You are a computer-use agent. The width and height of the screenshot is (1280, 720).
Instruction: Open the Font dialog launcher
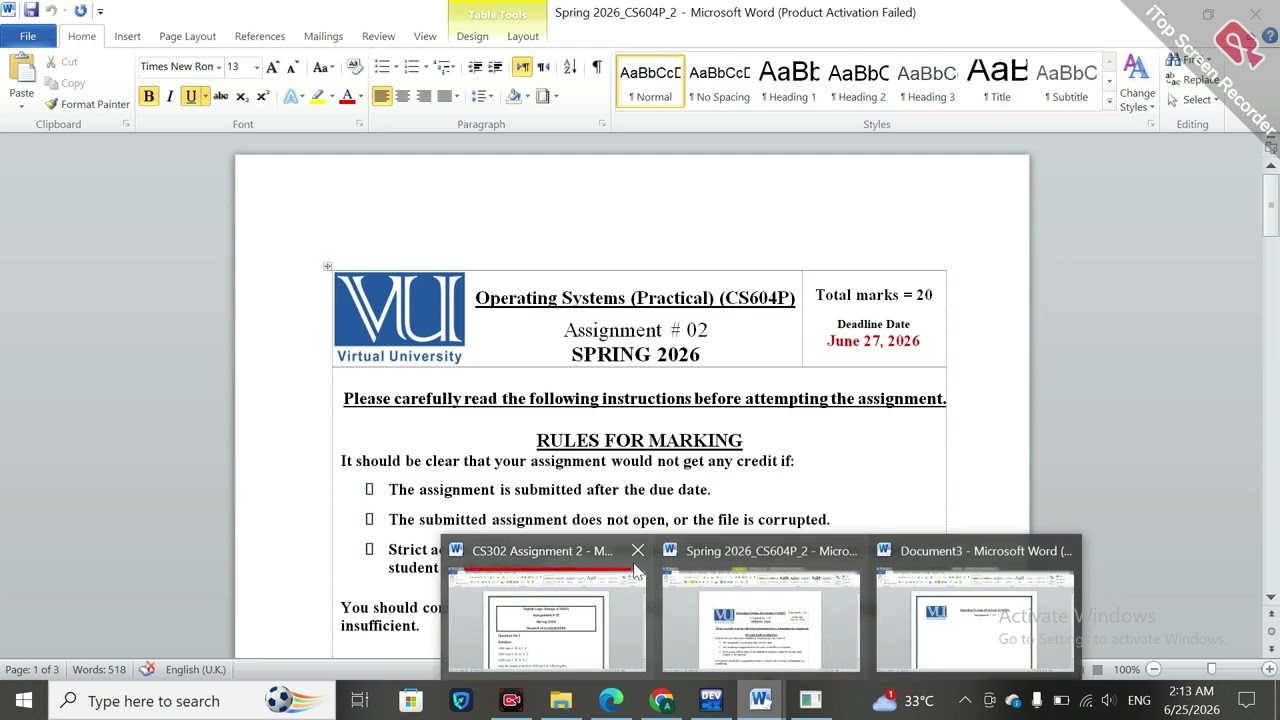(359, 124)
